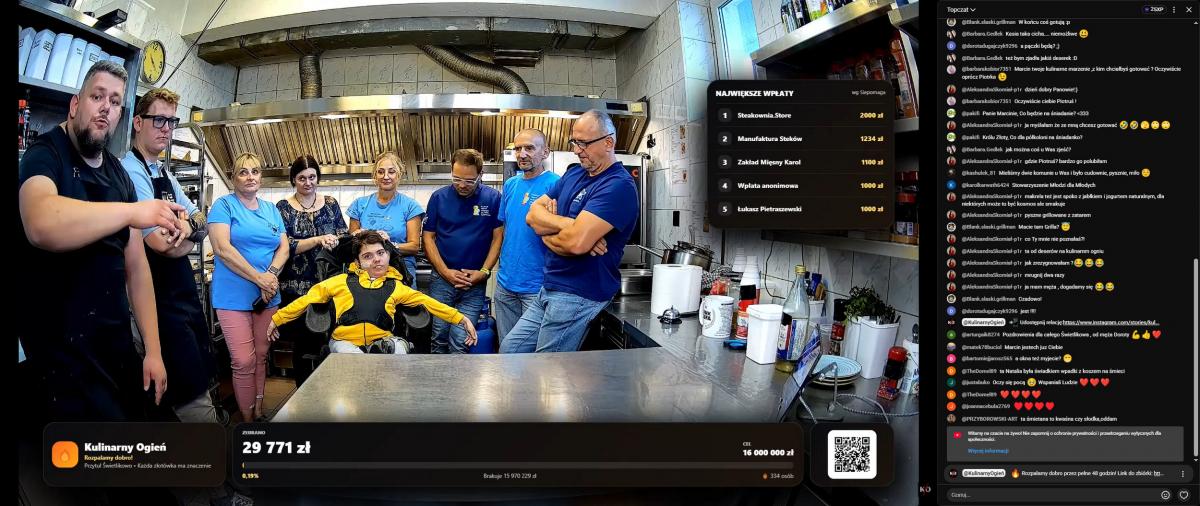Image resolution: width=1200 pixels, height=506 pixels.
Task: Click the @KulinarnyOgień author badge in chat
Action: coord(984,323)
